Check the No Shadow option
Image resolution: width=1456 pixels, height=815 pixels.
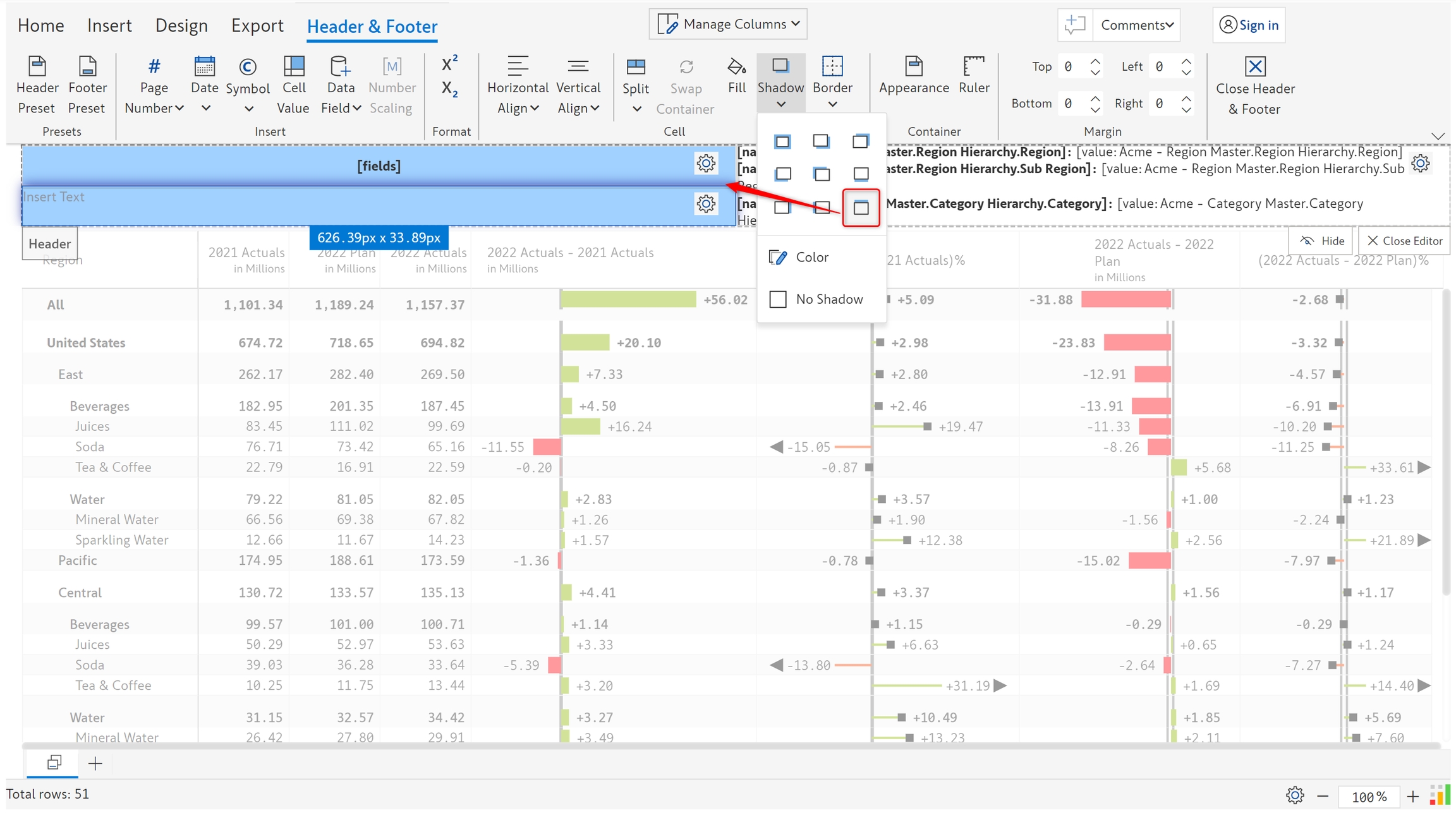pos(778,299)
